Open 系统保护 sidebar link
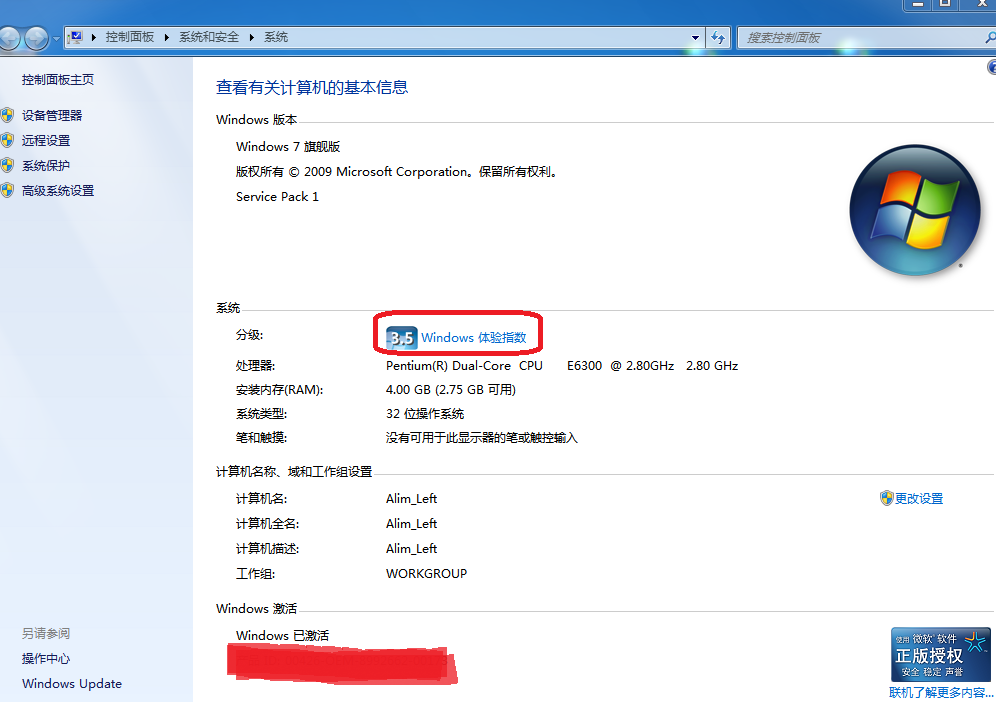This screenshot has height=702, width=996. (46, 166)
